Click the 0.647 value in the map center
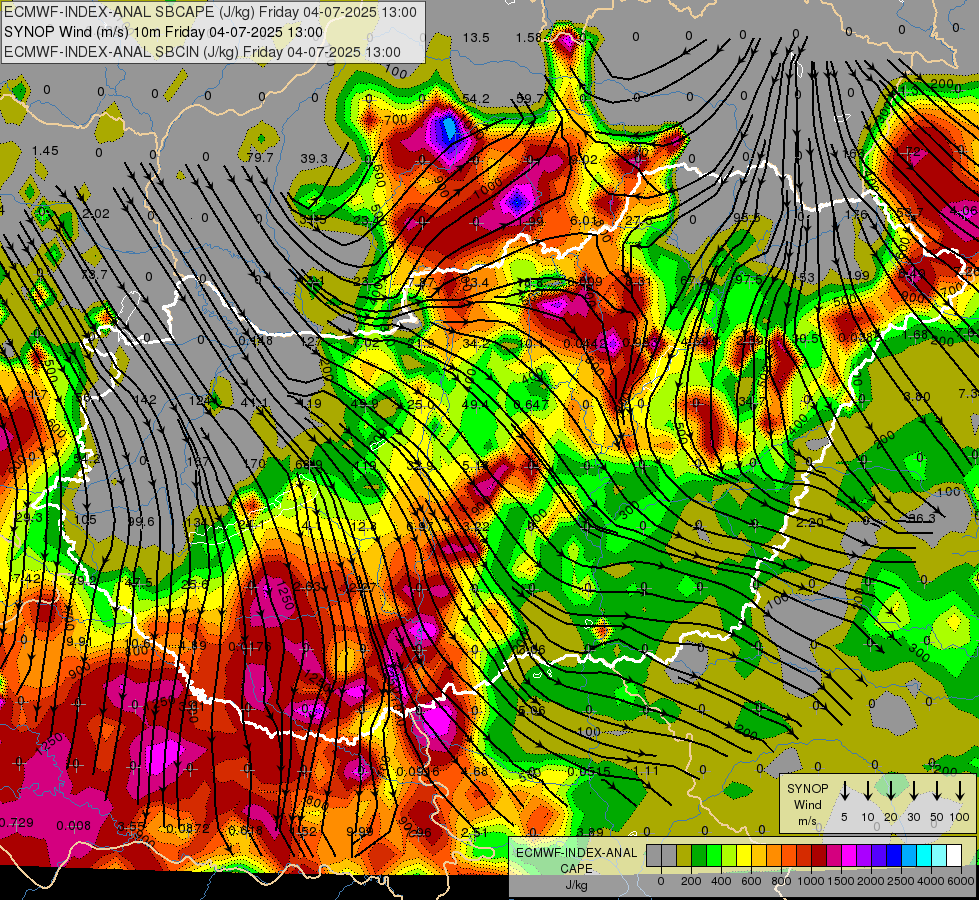Screen dimensions: 979x900 (x=531, y=404)
